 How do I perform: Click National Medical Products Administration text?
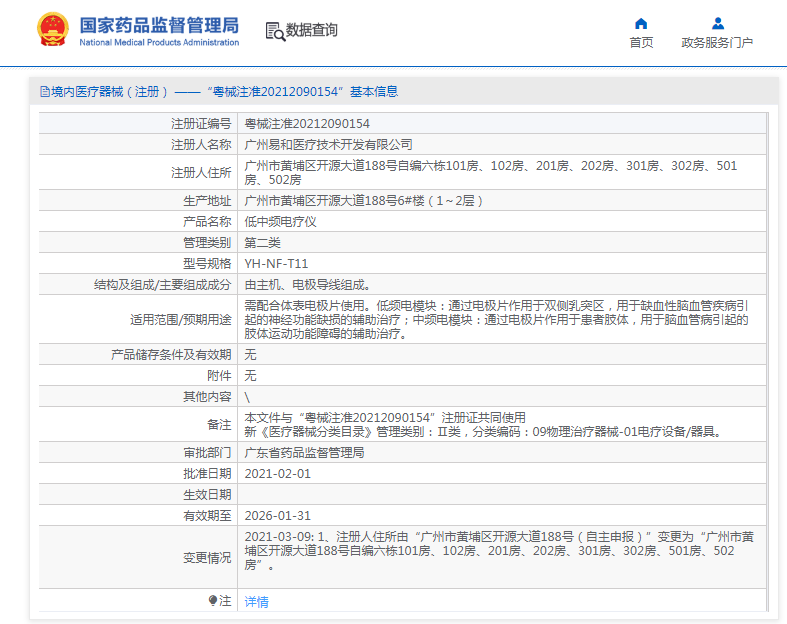click(159, 43)
